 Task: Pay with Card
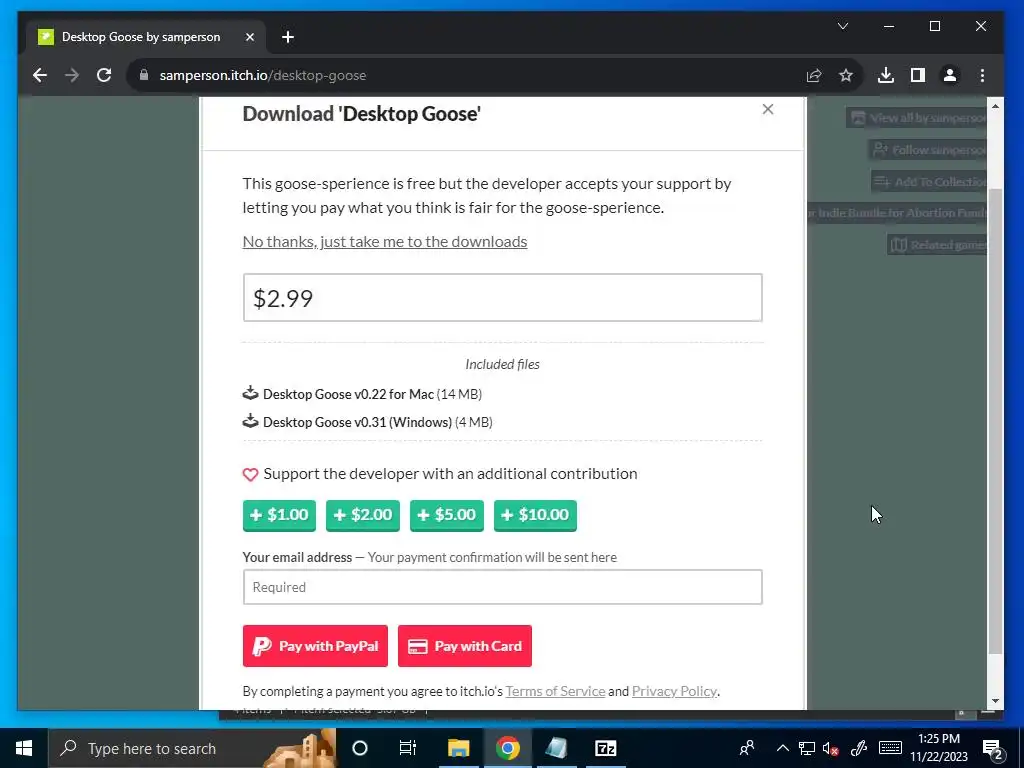point(464,646)
